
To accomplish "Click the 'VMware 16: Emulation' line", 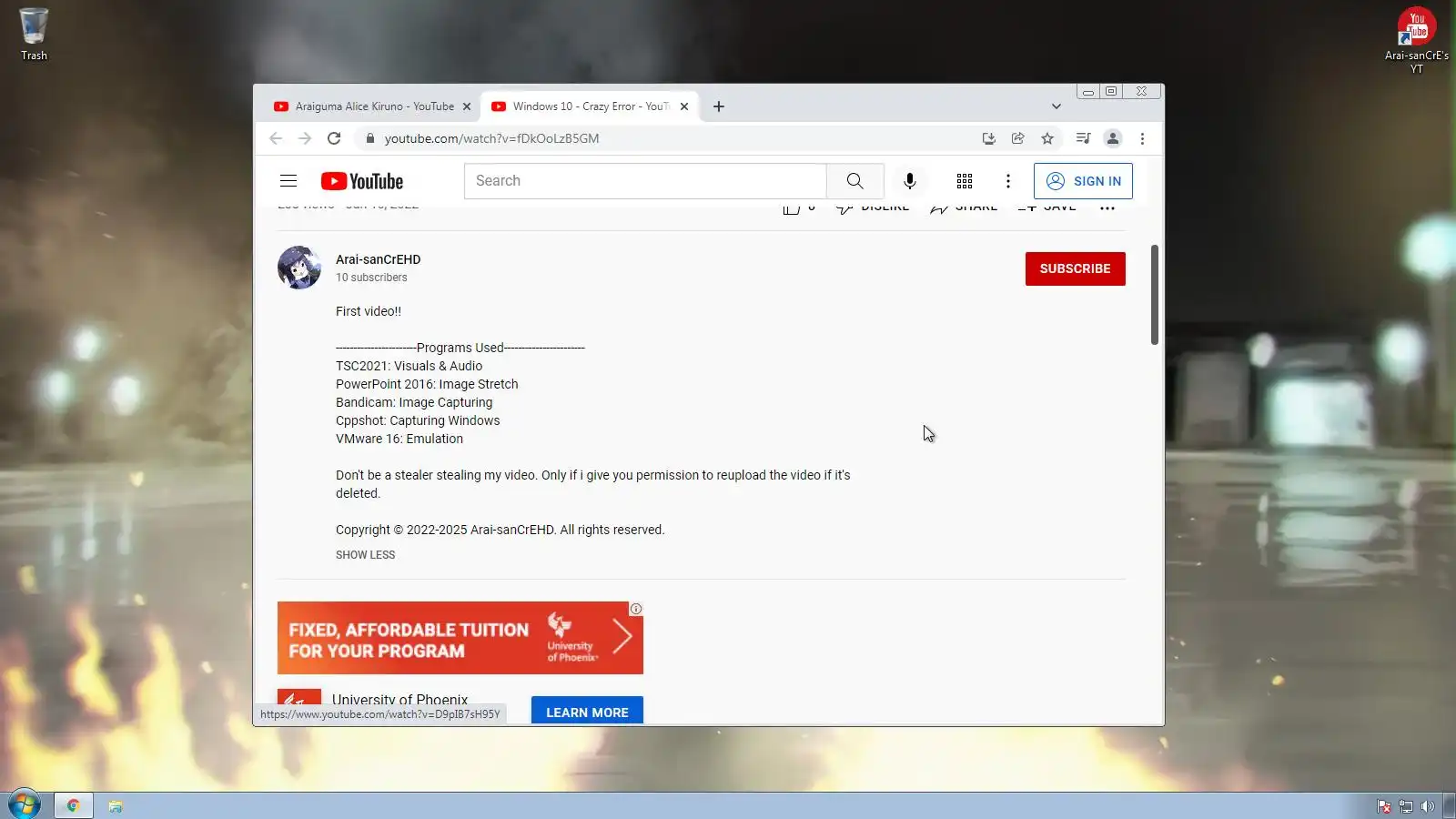I will [399, 439].
